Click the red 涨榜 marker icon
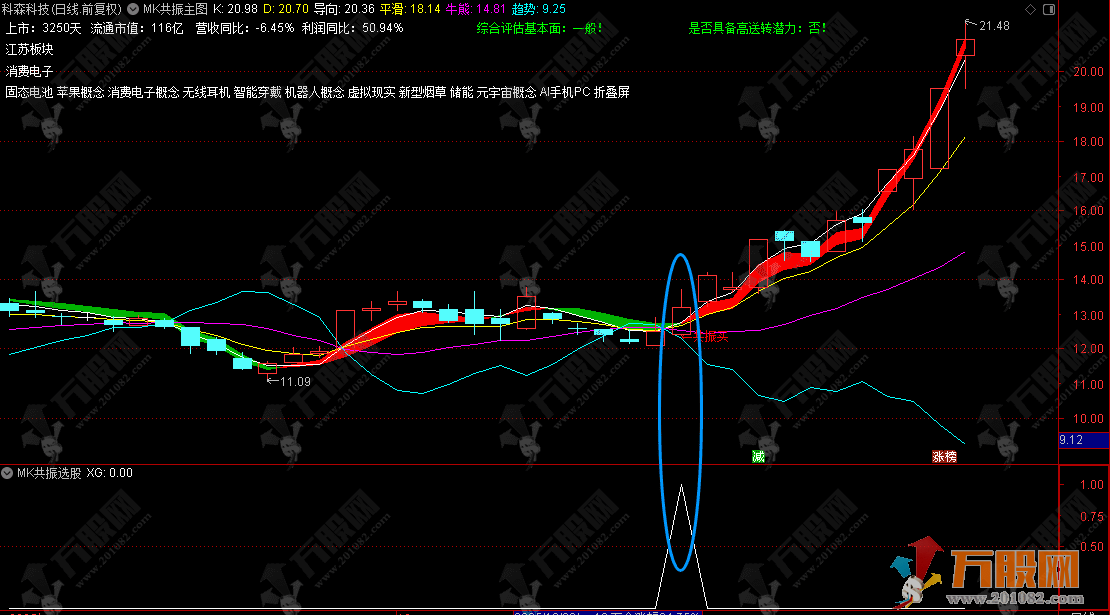The image size is (1110, 615). (x=944, y=456)
